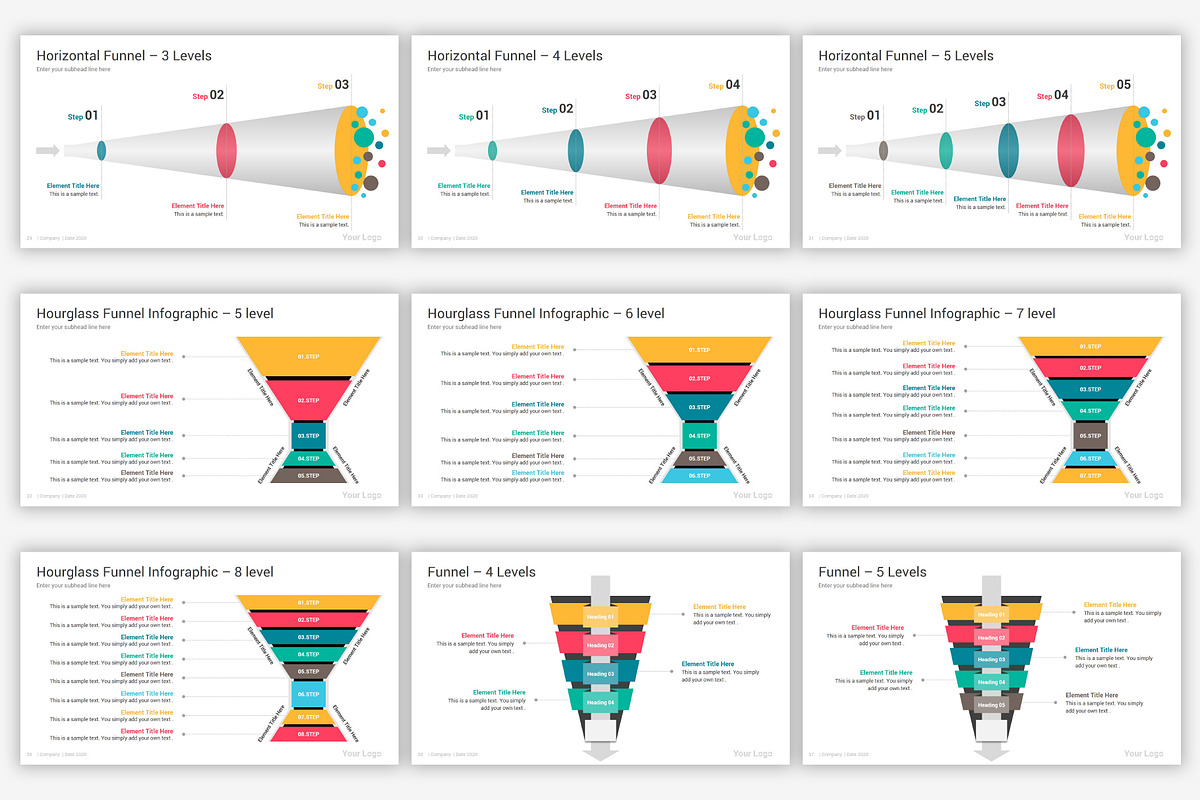
Task: Click 'Step 01' label in Horizontal Funnel 3 Levels
Action: (x=83, y=116)
